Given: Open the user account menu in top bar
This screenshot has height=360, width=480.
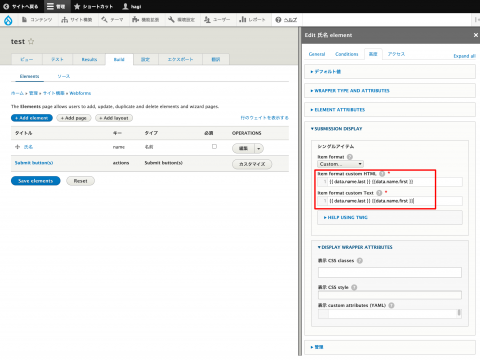Looking at the screenshot, I should [132, 6].
